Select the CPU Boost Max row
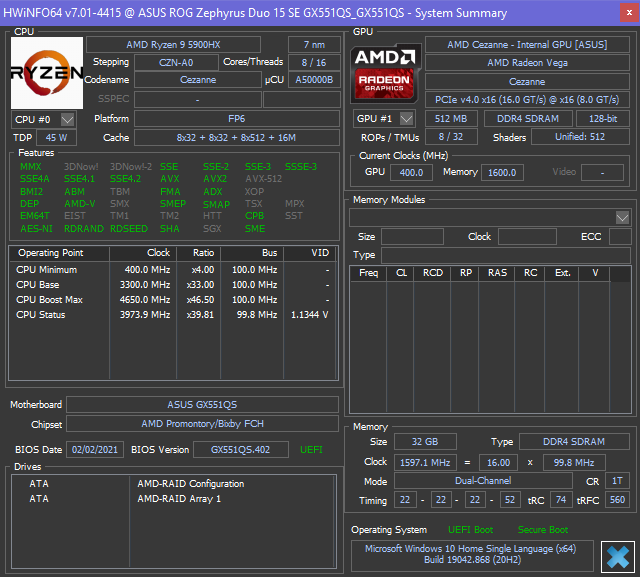Screen dimensions: 640x577 [173, 300]
